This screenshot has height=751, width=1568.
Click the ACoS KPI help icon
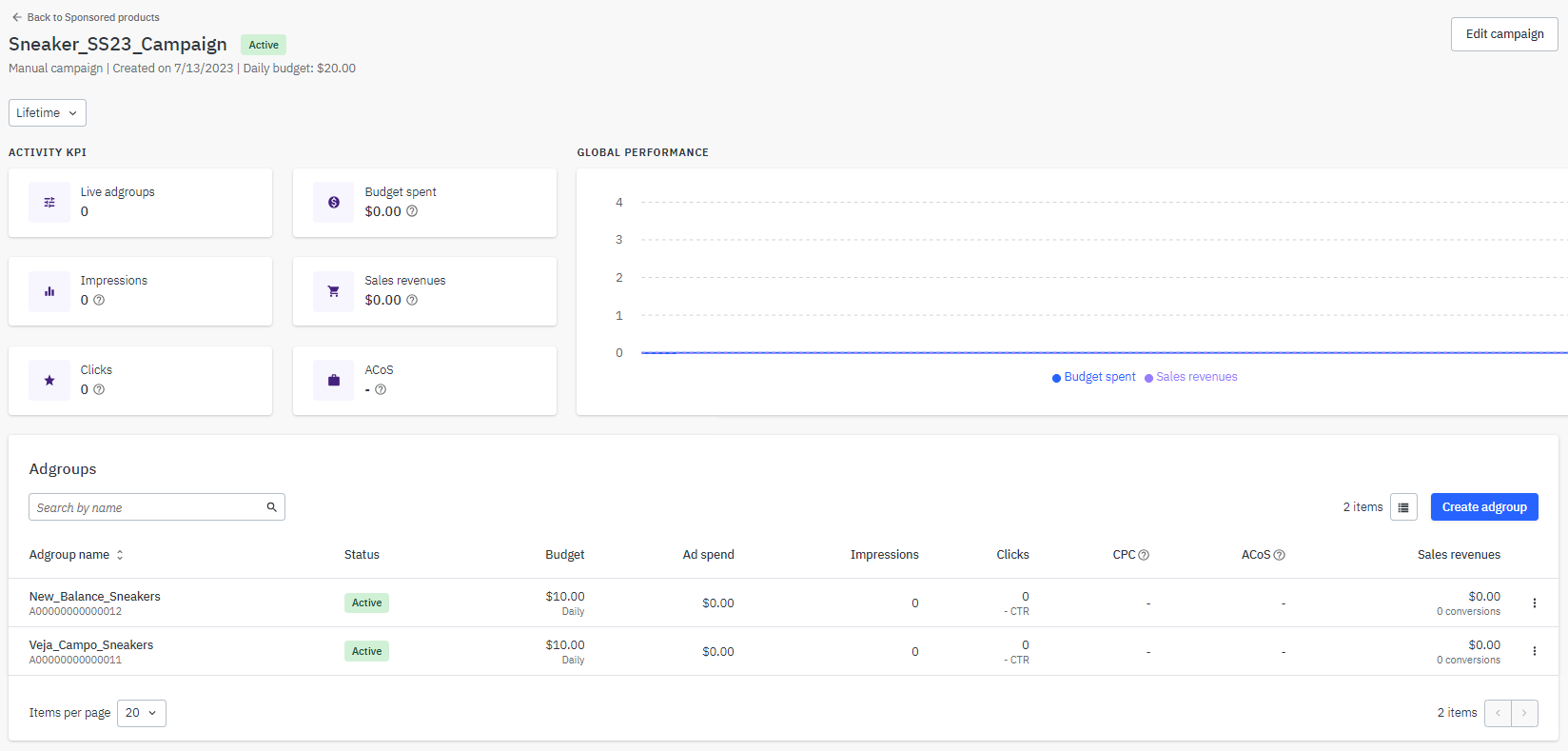pos(381,389)
